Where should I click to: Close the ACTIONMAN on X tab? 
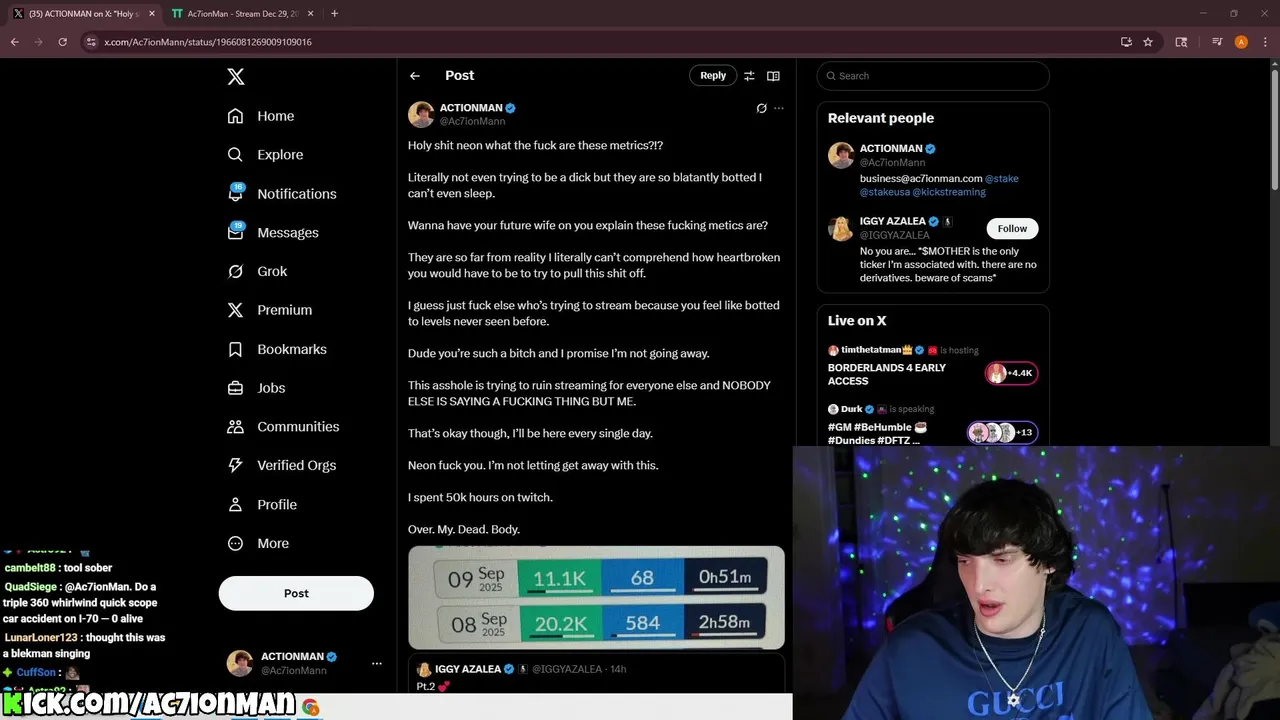click(152, 14)
